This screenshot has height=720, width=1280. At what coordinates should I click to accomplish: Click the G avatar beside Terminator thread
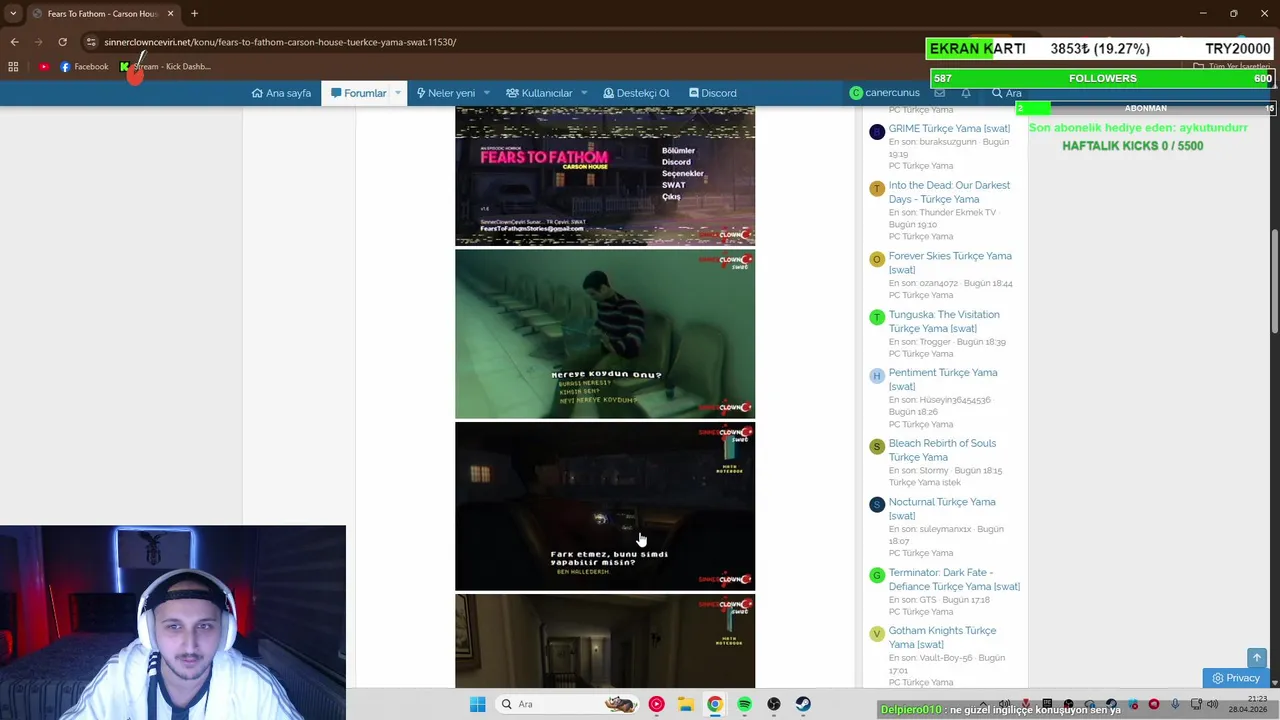coord(877,576)
